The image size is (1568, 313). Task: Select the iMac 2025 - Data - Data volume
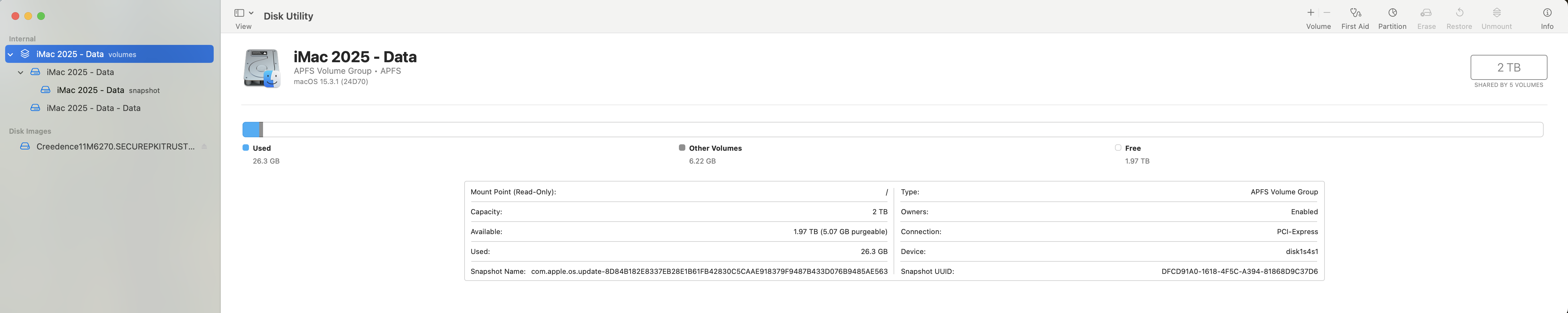[110, 108]
